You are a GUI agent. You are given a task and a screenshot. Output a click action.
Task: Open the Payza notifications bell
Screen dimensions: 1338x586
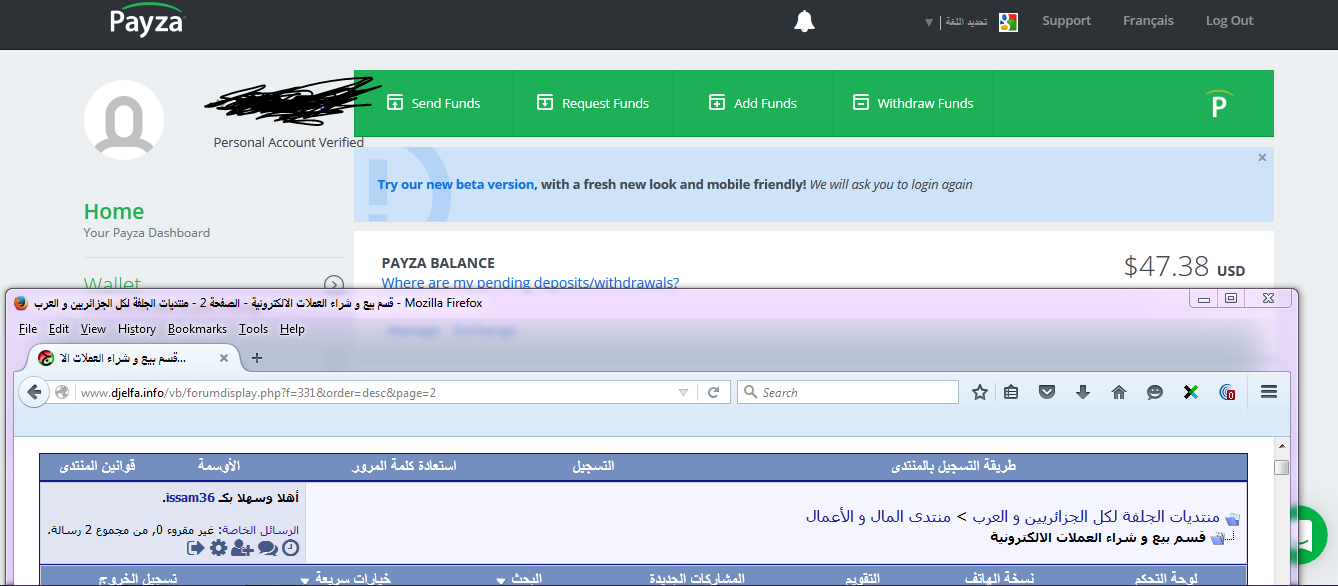pyautogui.click(x=804, y=21)
